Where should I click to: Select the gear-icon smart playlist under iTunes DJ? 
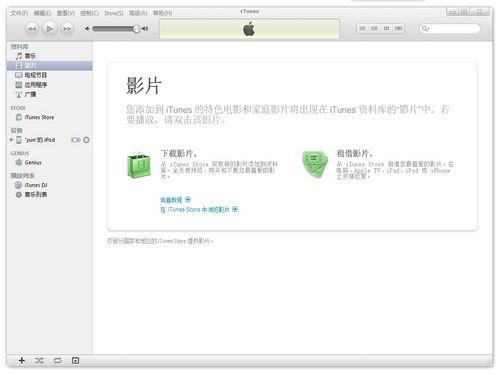[49, 195]
